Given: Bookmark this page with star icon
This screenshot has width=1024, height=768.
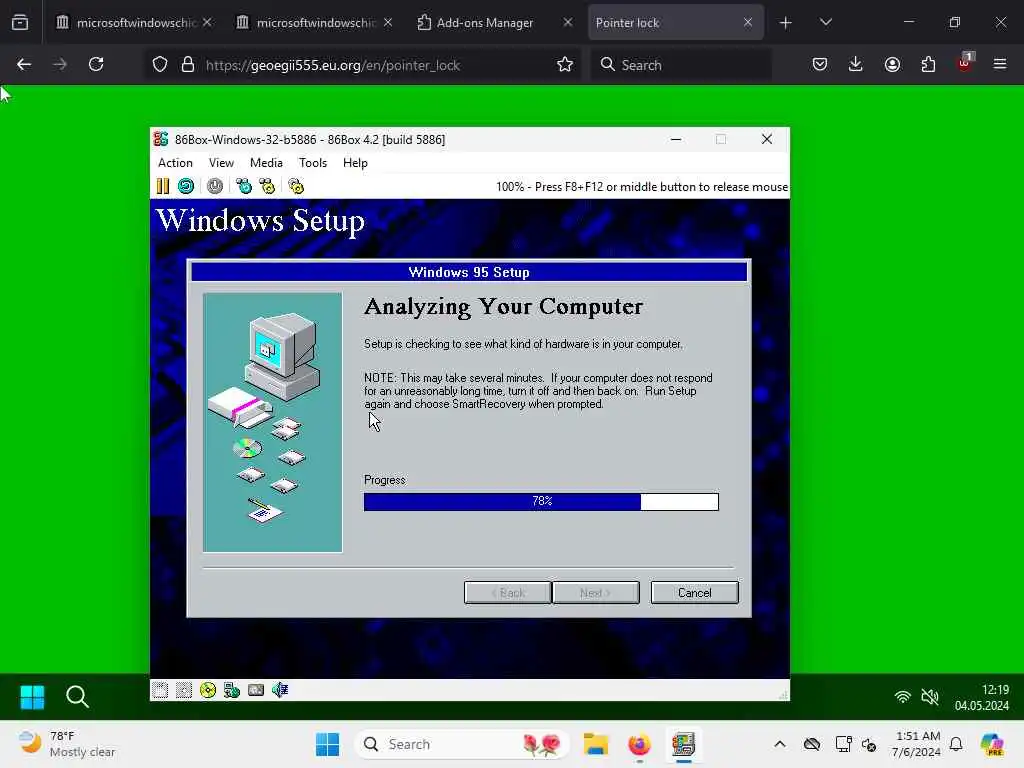Looking at the screenshot, I should [565, 65].
